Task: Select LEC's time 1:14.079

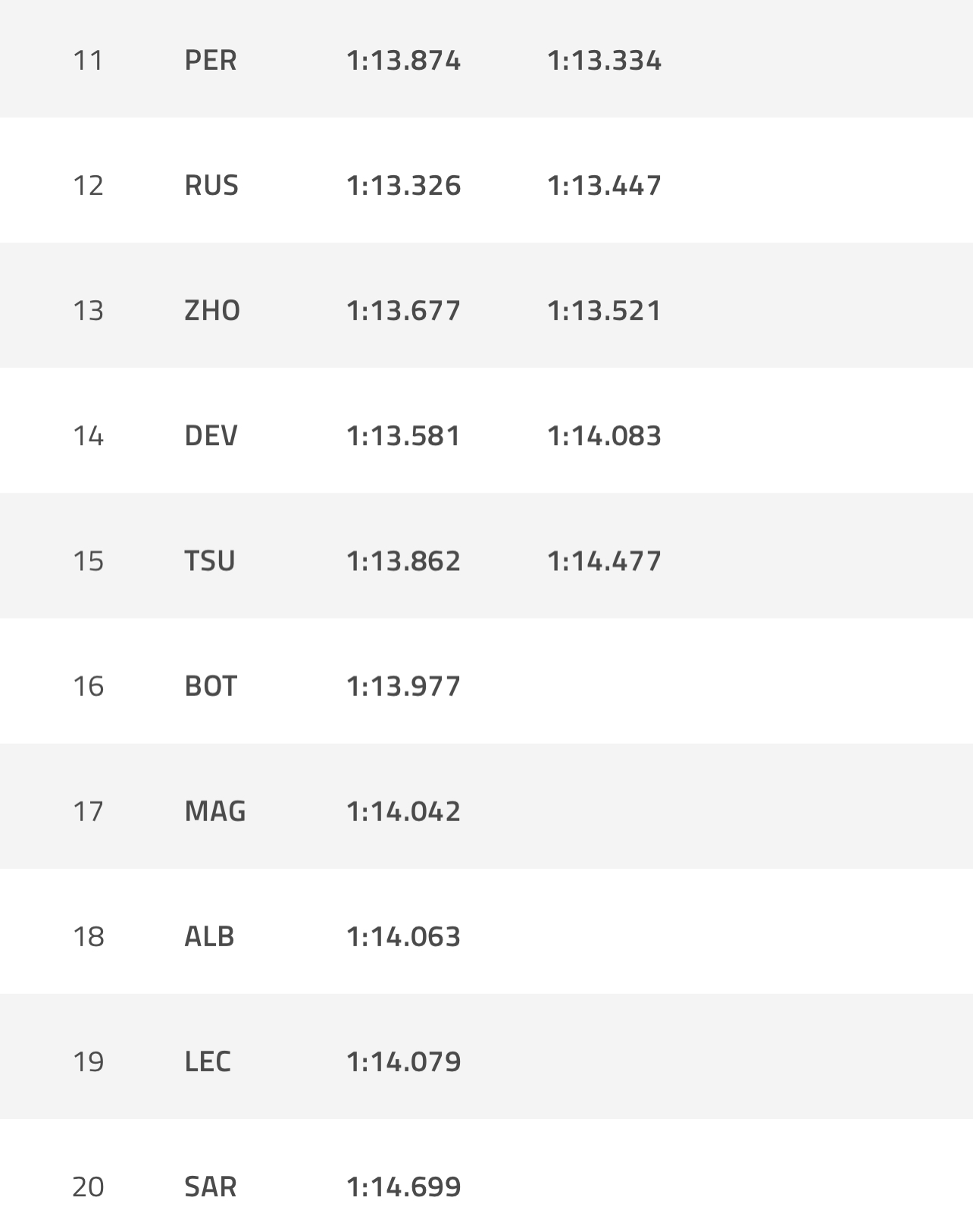Action: pyautogui.click(x=403, y=1061)
